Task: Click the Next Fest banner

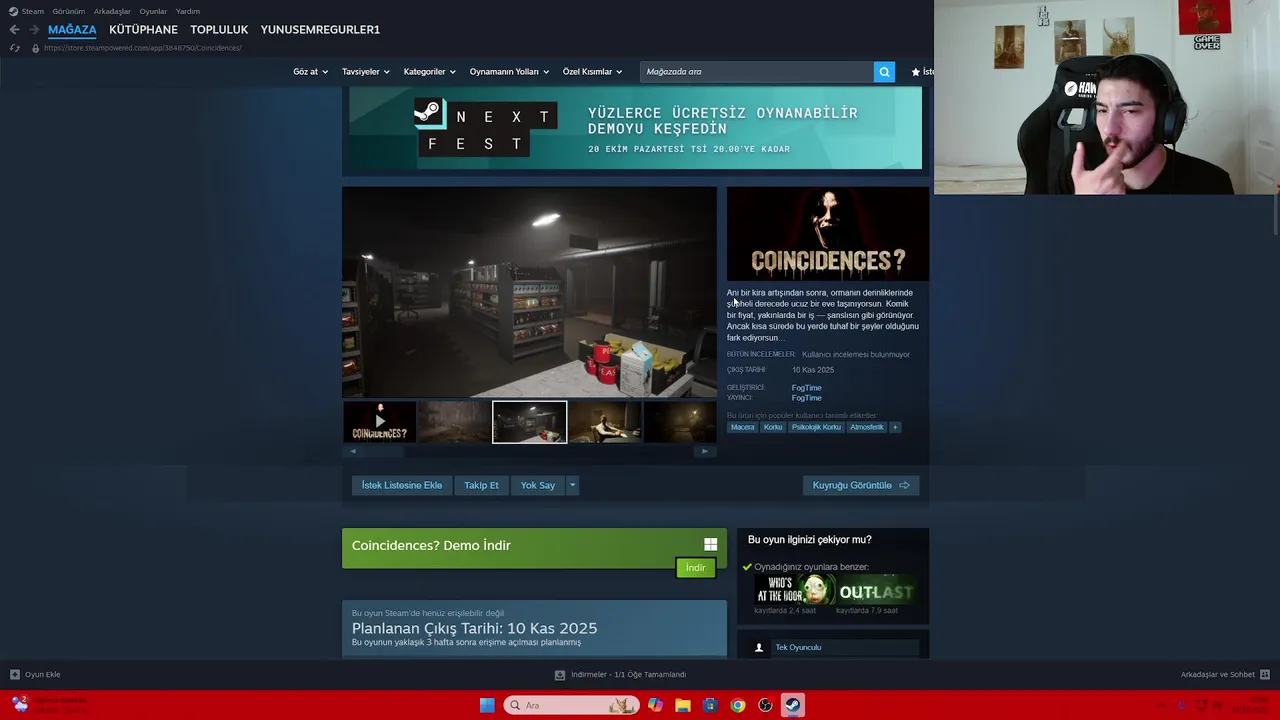Action: point(635,128)
